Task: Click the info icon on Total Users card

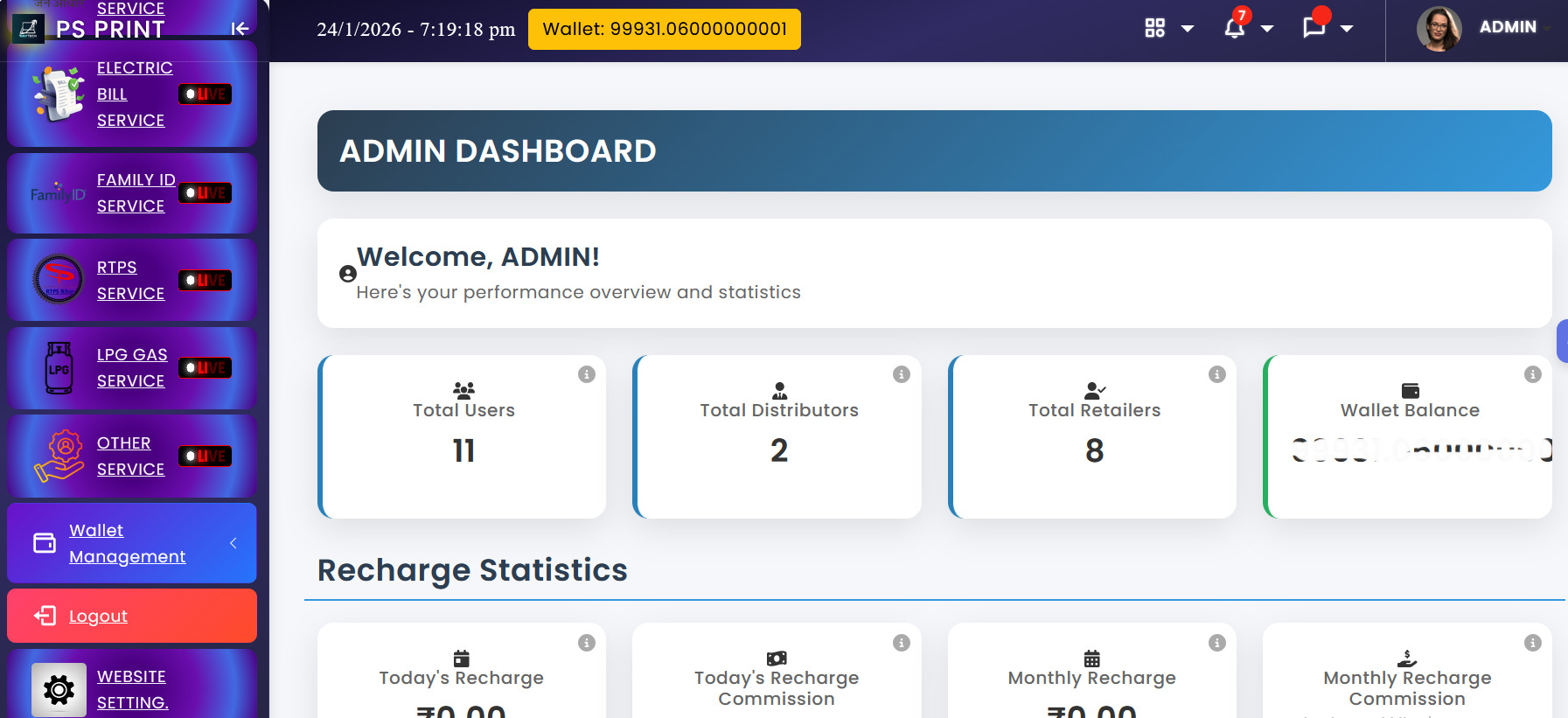Action: click(587, 374)
